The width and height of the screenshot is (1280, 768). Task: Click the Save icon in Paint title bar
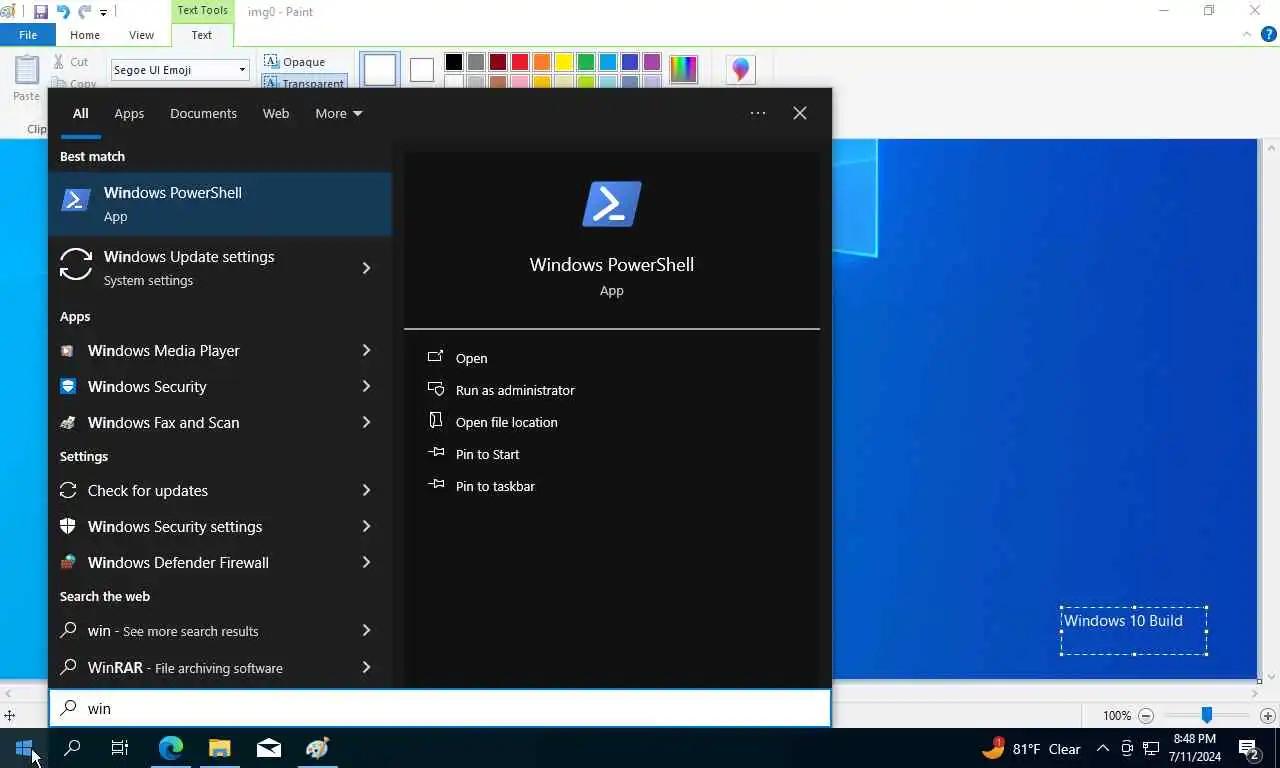pos(41,12)
